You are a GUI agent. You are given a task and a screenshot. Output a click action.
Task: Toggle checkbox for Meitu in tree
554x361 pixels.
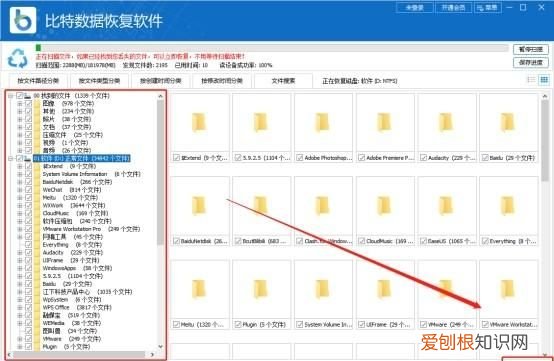coord(29,197)
